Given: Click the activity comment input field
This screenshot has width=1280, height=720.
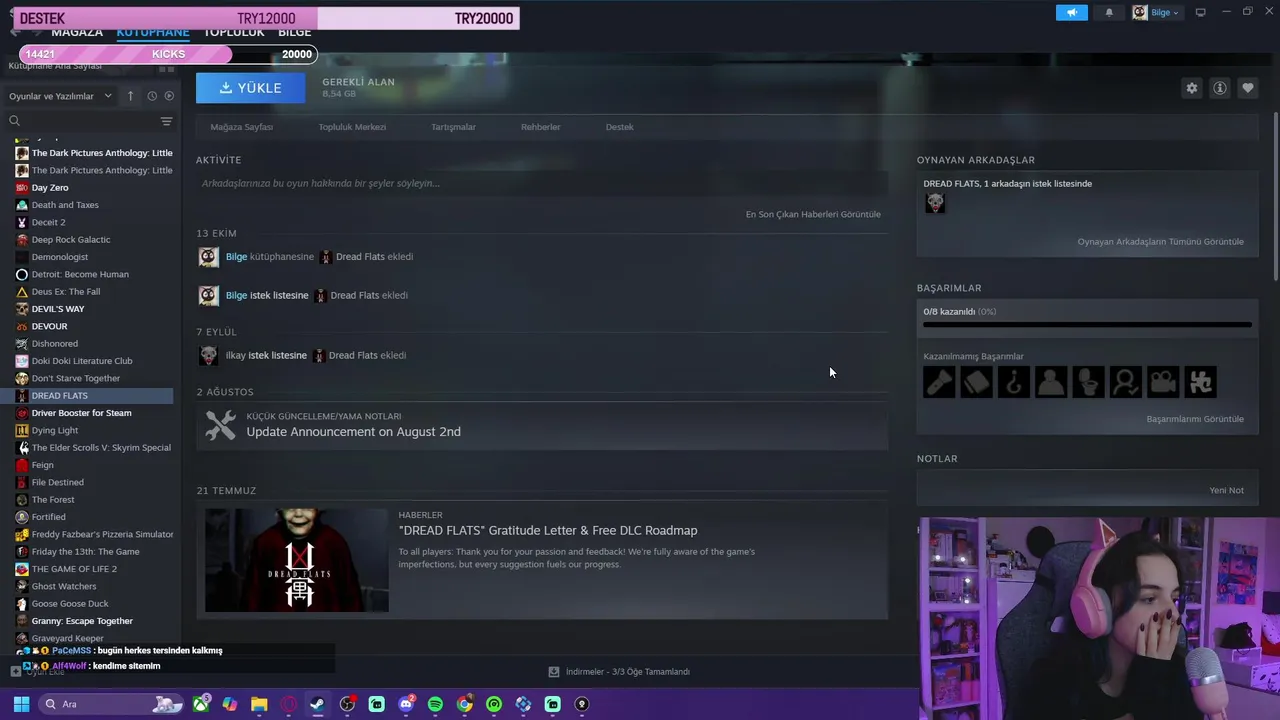Looking at the screenshot, I should tap(542, 183).
